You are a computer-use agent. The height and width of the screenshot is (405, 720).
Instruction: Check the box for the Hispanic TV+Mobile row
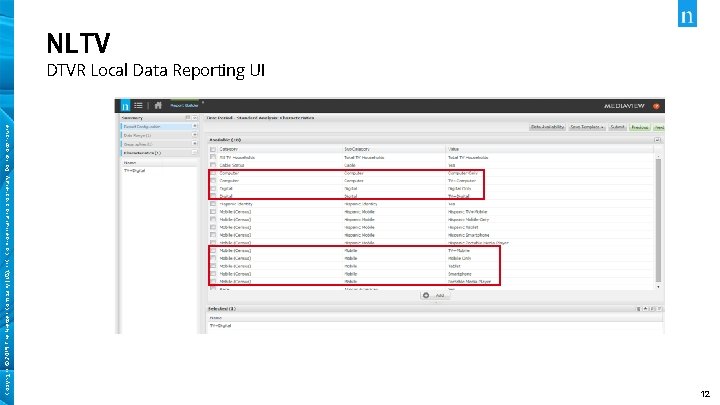point(213,212)
